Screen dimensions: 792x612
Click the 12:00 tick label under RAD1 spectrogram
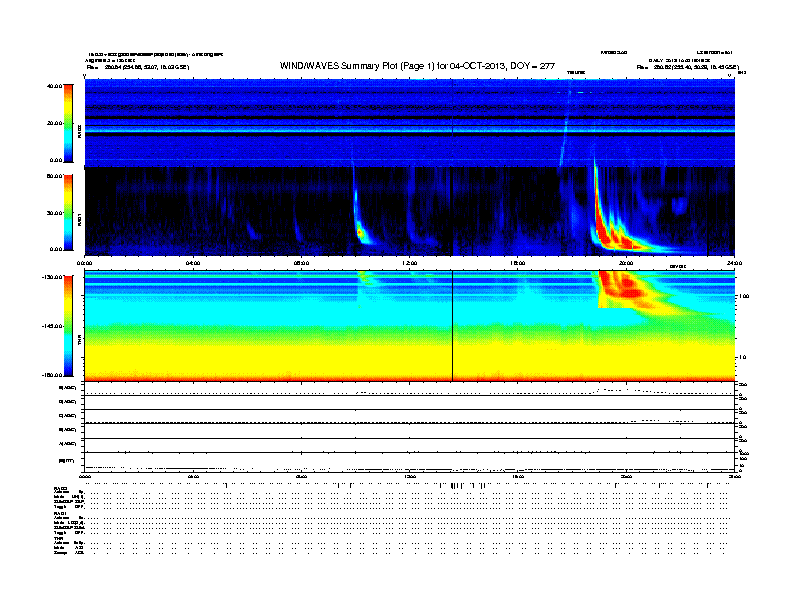click(x=410, y=263)
